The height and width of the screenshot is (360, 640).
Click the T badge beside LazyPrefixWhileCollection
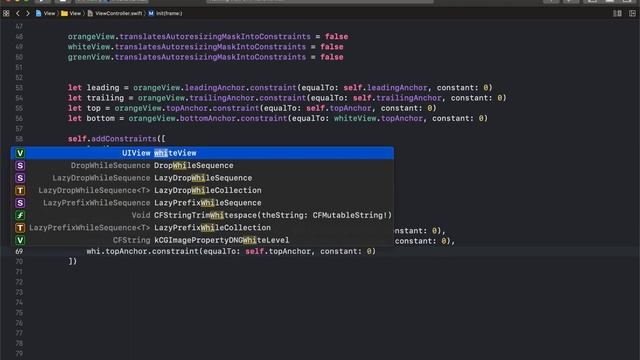point(20,228)
